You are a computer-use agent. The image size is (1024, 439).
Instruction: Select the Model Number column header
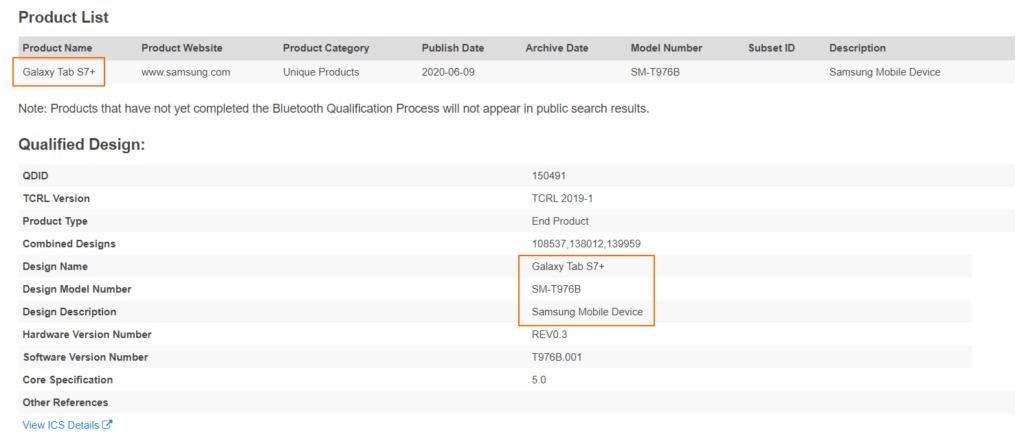click(666, 48)
